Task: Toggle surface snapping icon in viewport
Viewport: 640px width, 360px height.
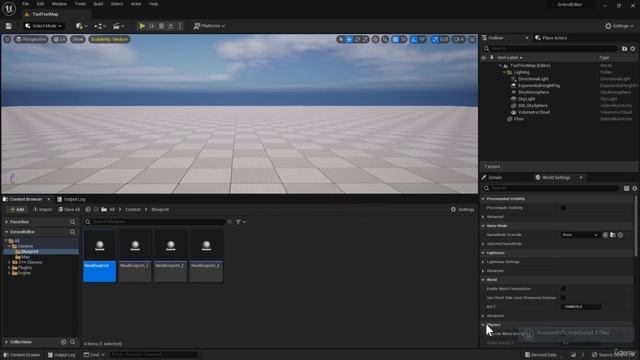Action: pyautogui.click(x=385, y=39)
